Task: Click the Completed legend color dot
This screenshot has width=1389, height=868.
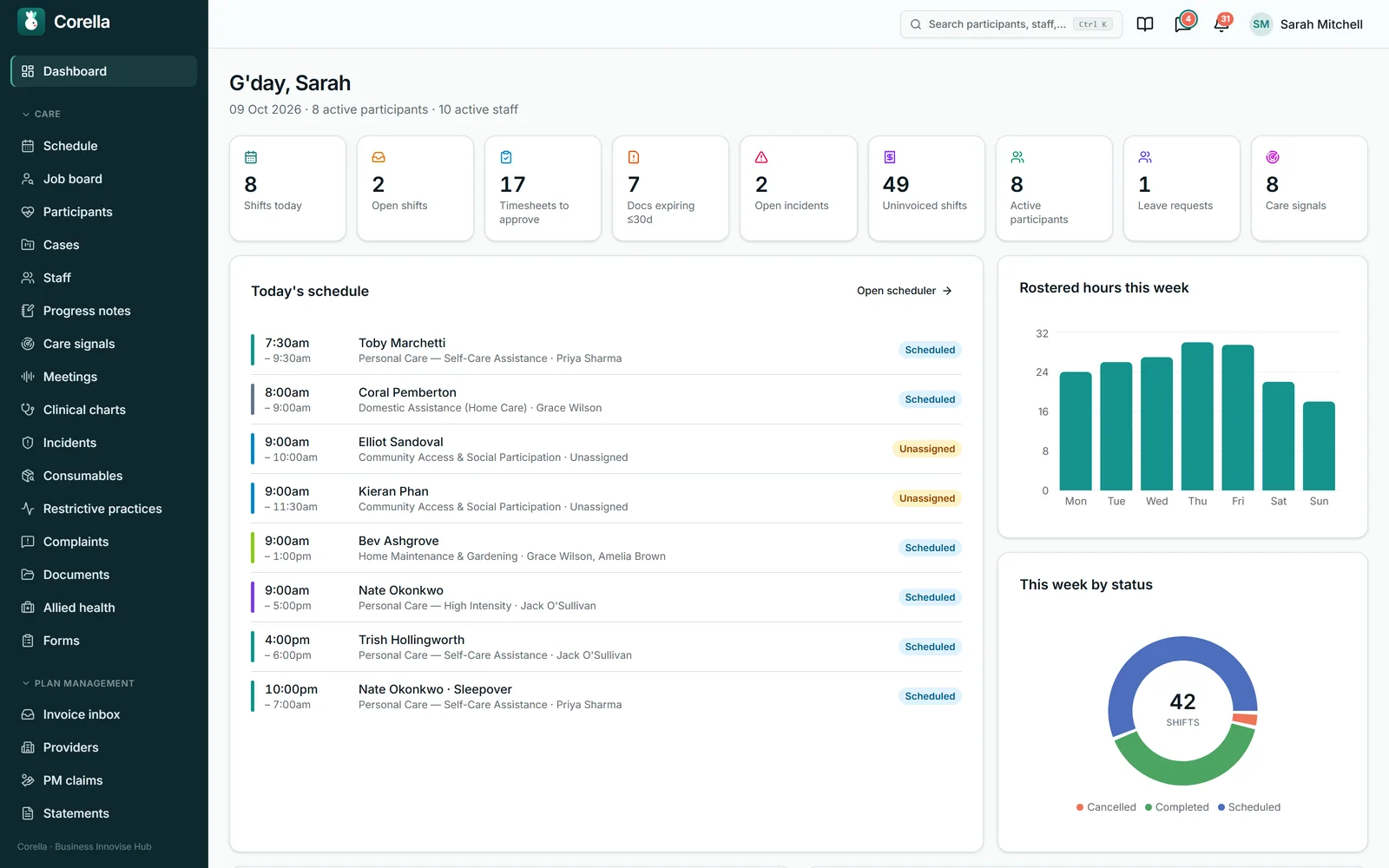Action: click(x=1149, y=807)
